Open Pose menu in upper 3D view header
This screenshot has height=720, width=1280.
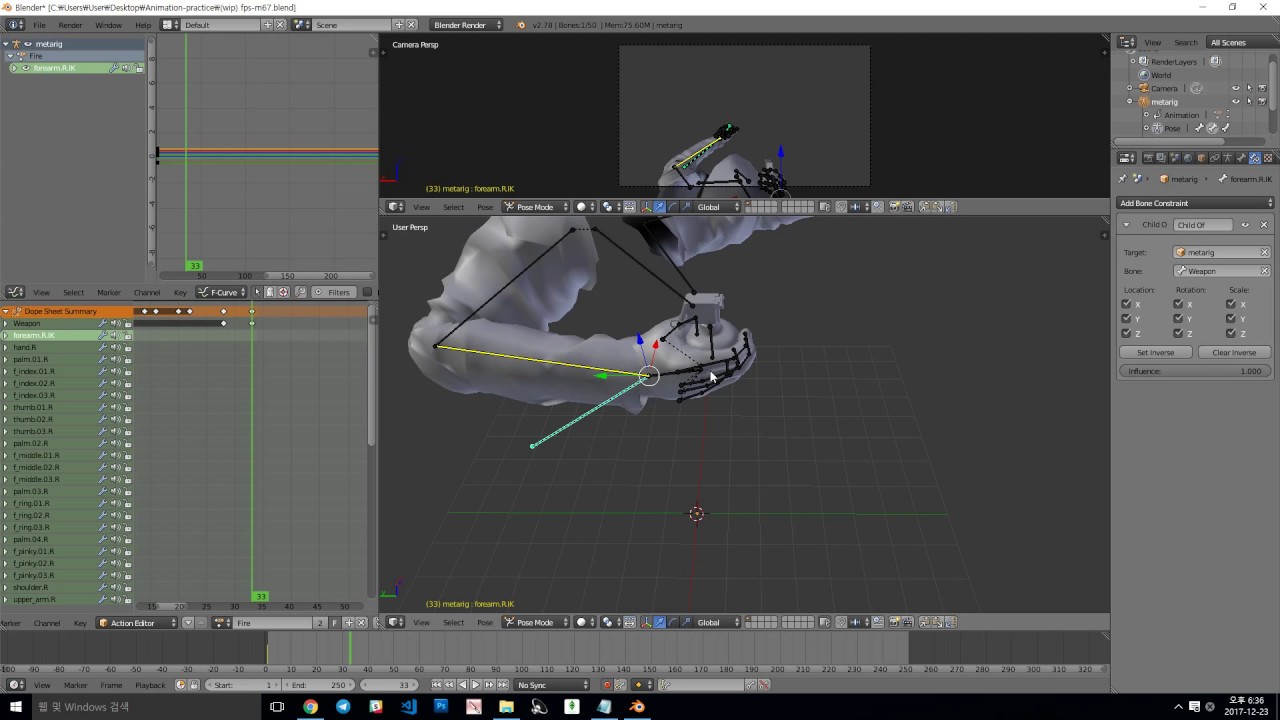(x=485, y=207)
